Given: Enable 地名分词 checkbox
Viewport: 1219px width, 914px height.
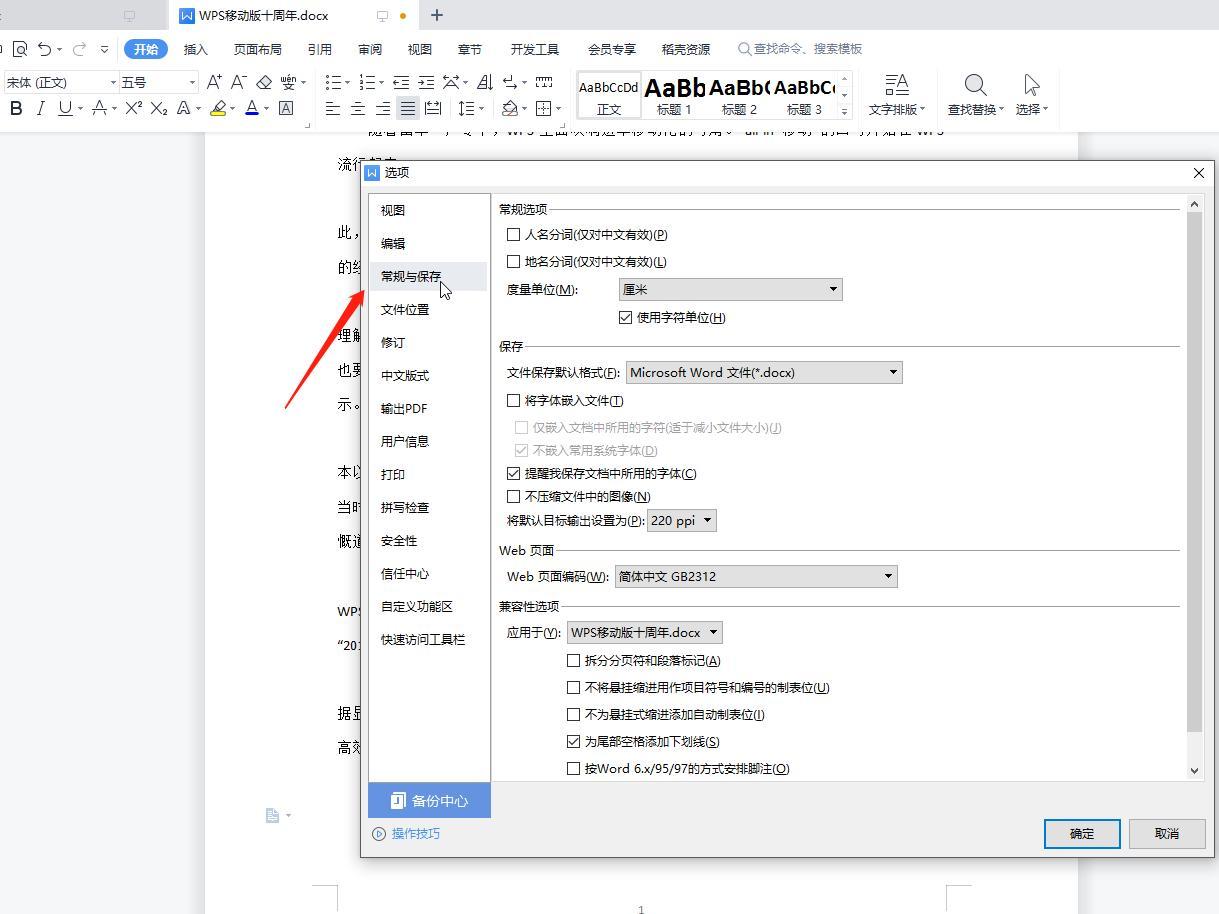Looking at the screenshot, I should tap(514, 262).
